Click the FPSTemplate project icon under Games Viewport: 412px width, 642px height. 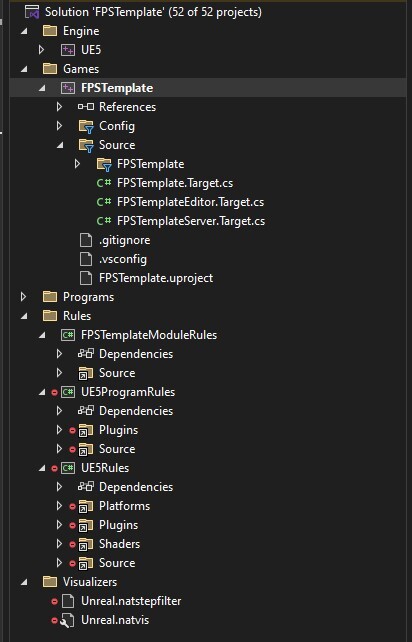[x=68, y=88]
